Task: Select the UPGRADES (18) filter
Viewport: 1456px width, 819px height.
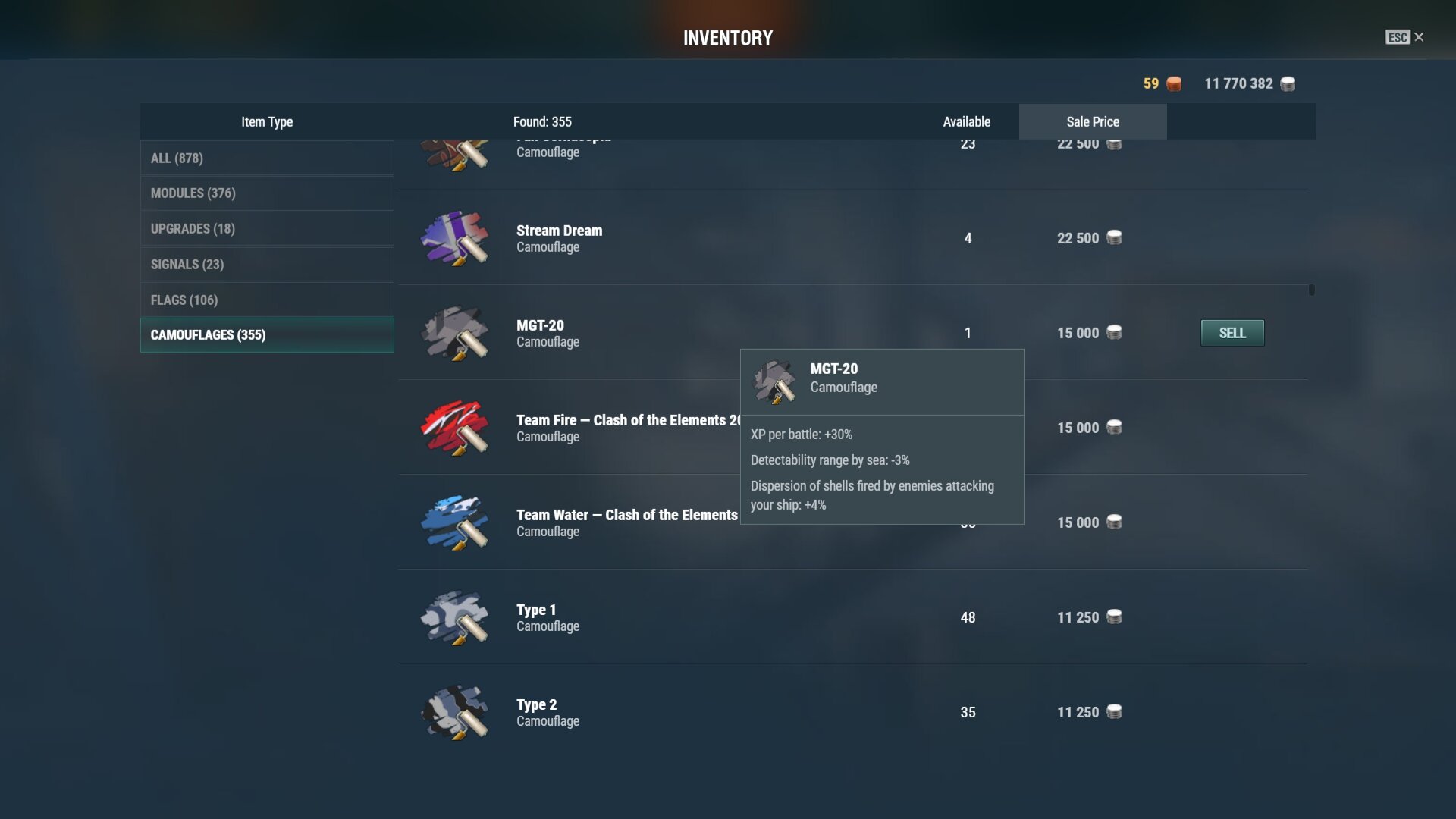Action: (267, 229)
